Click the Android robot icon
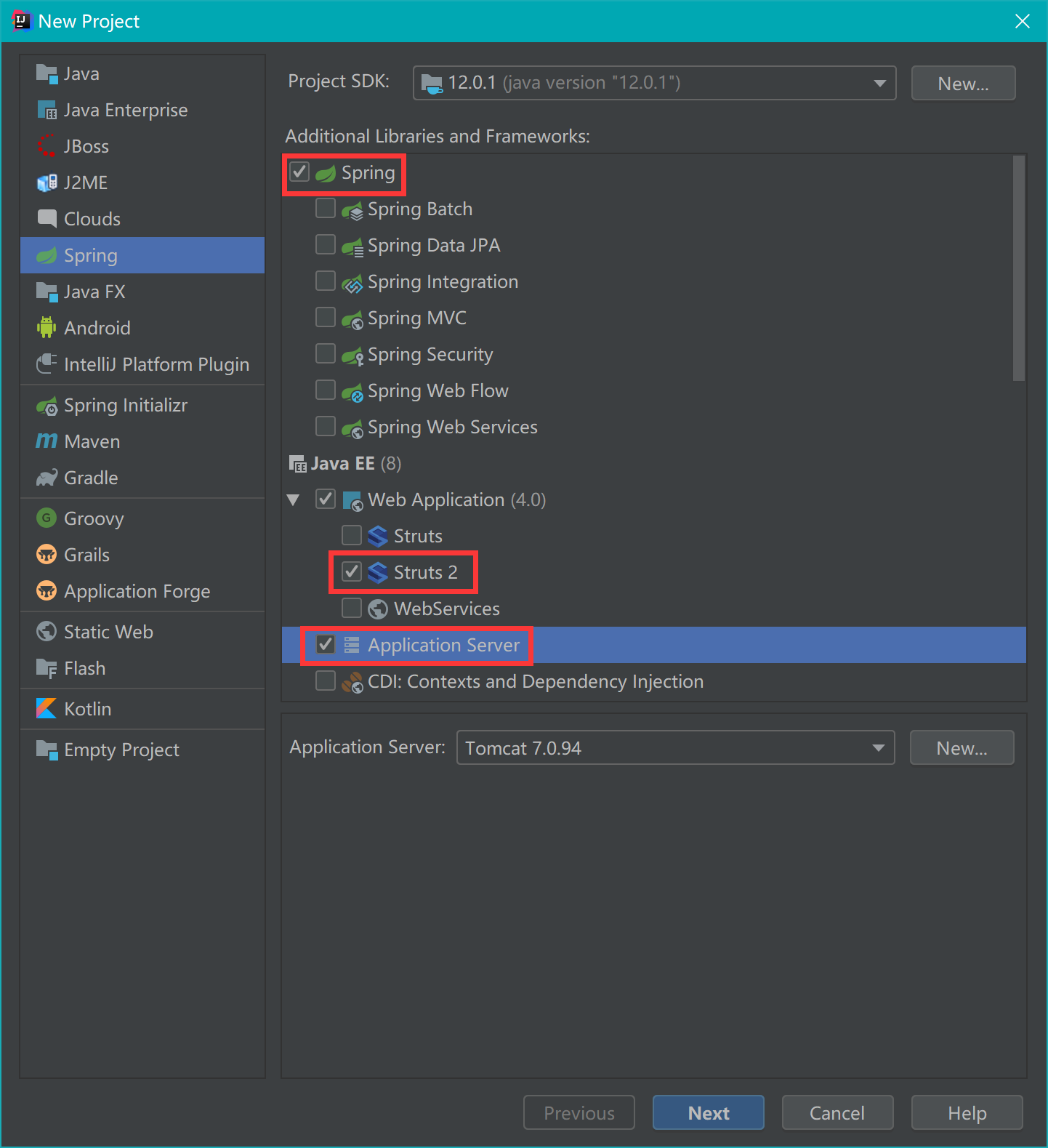 [x=47, y=328]
